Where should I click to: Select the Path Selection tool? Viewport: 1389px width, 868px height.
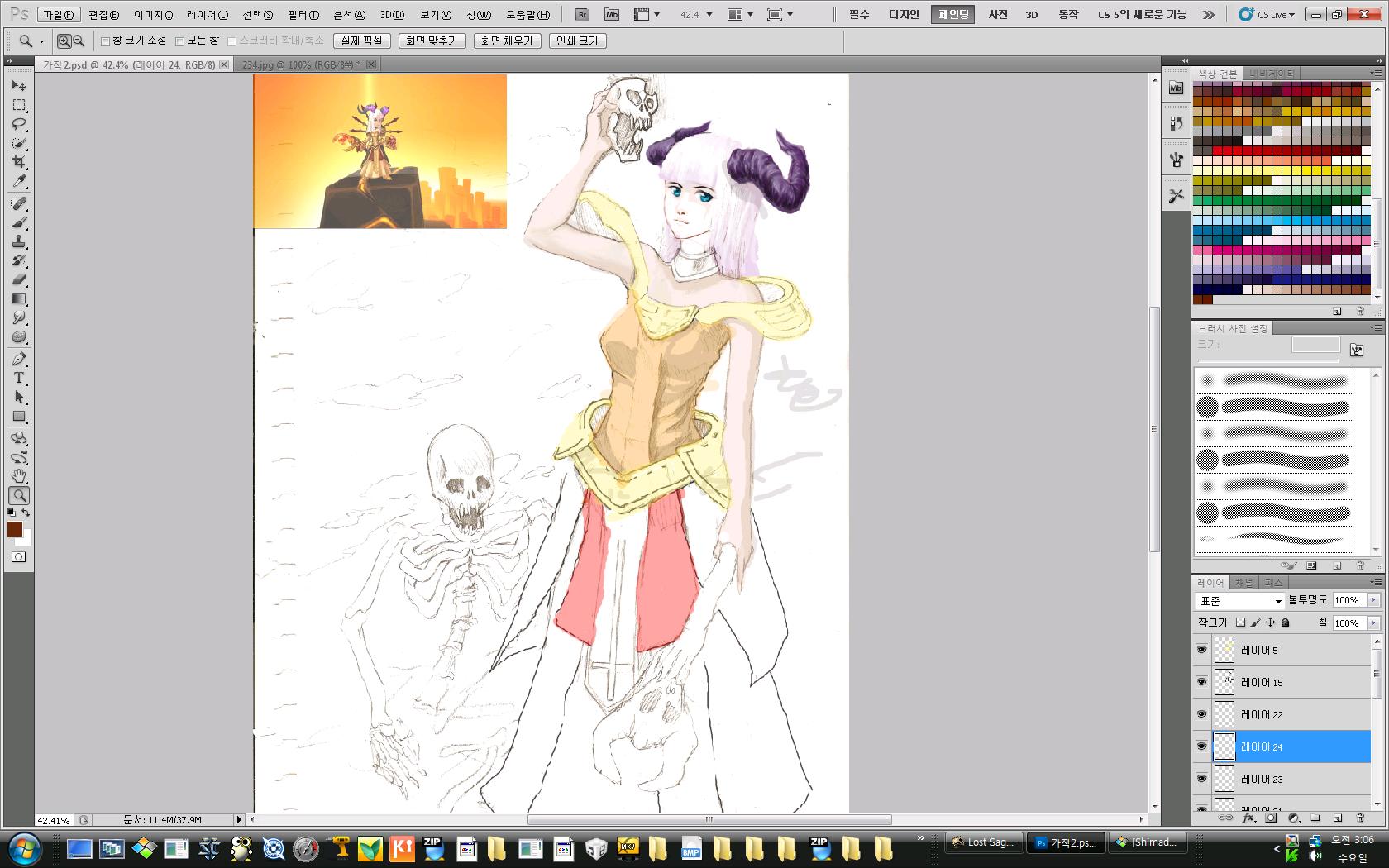19,397
